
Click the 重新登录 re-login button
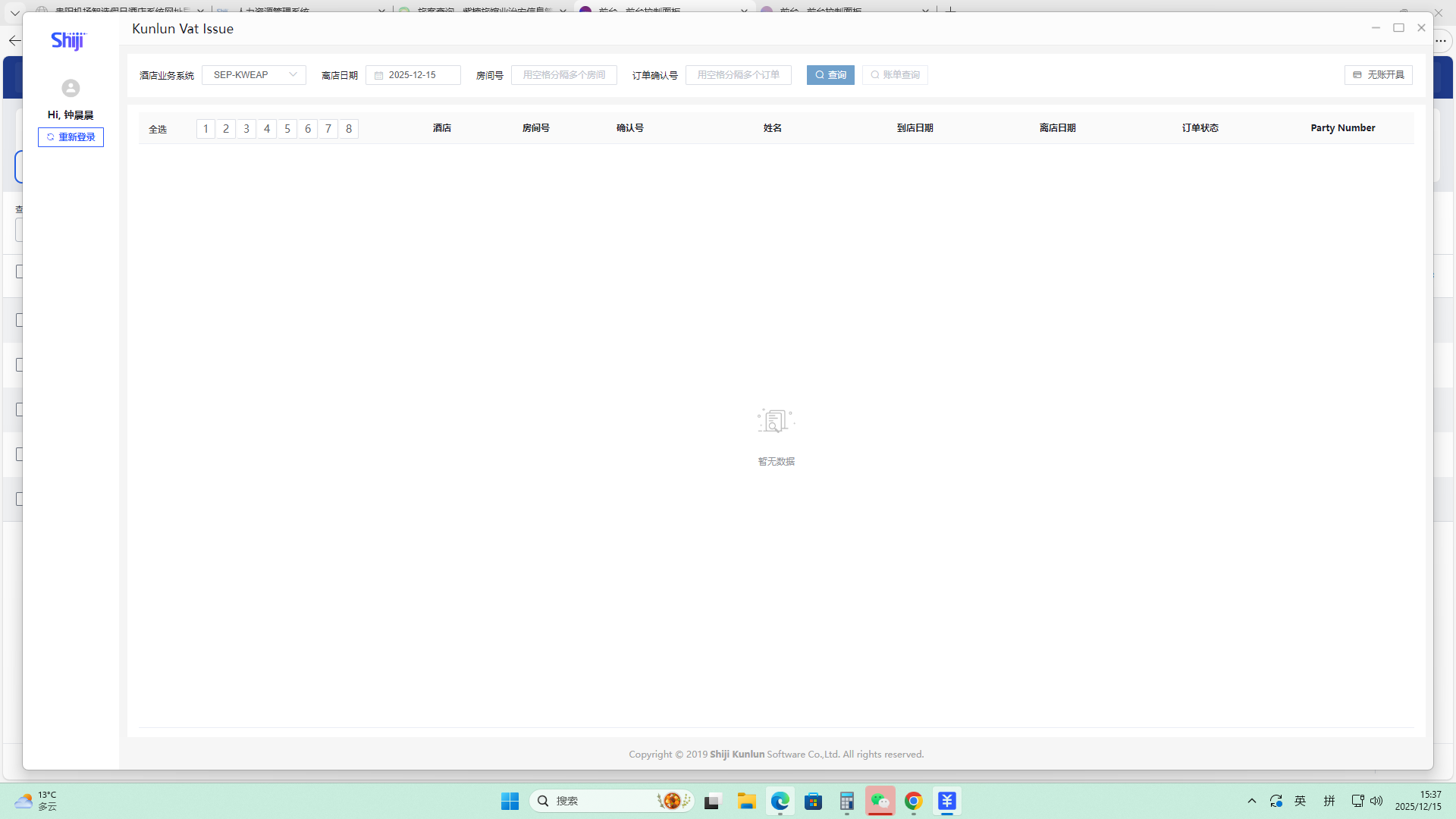click(x=71, y=137)
